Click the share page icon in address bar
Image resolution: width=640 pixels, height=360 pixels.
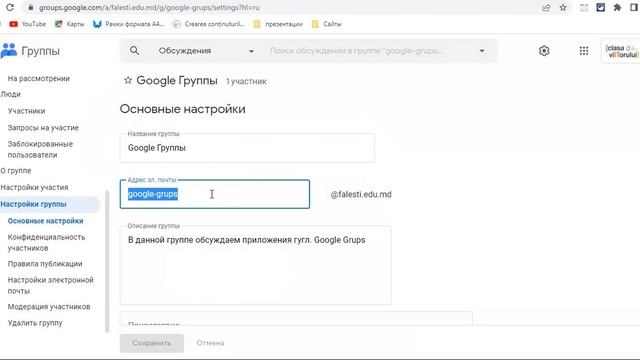[x=546, y=7]
